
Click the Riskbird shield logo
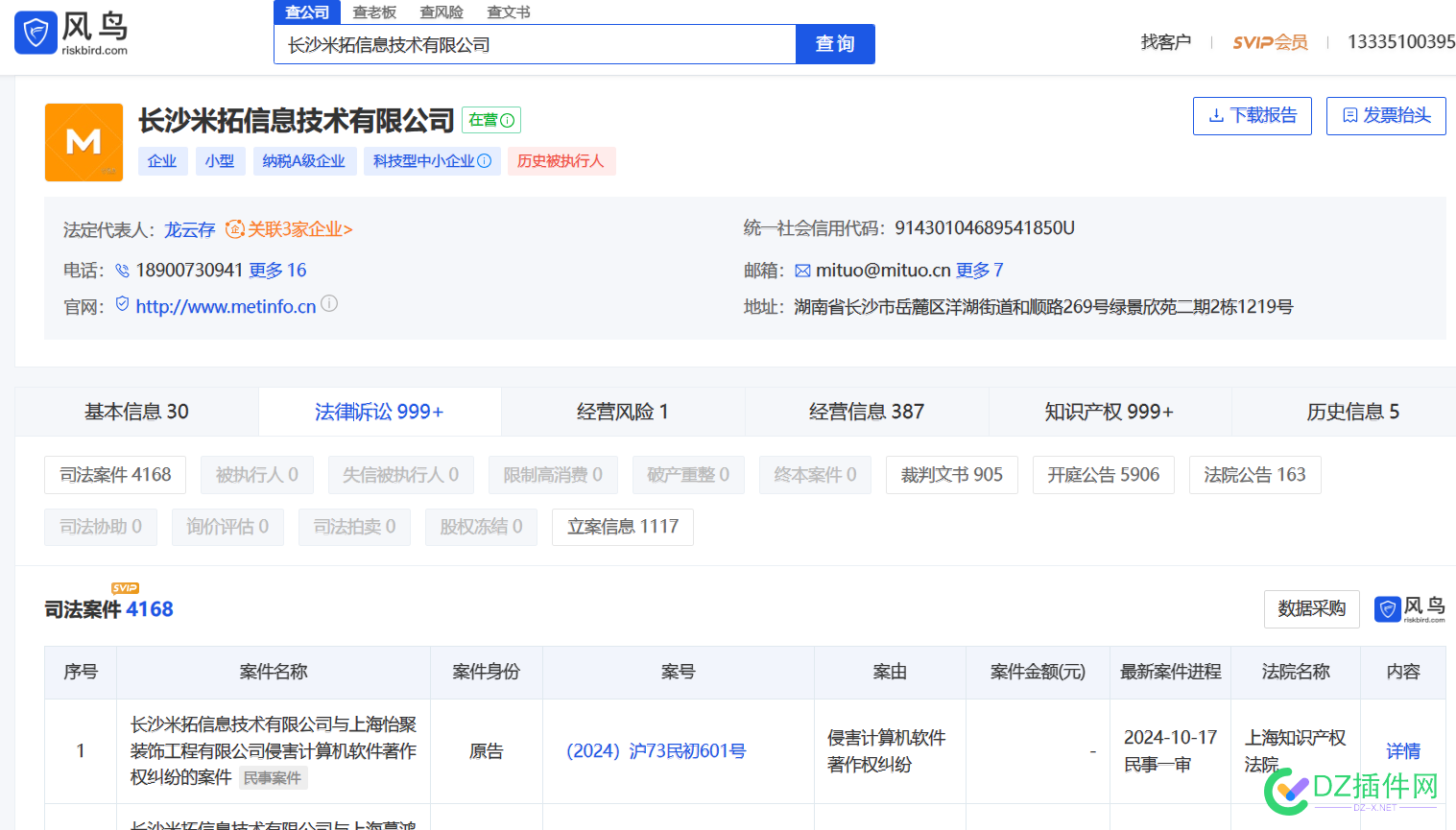36,34
